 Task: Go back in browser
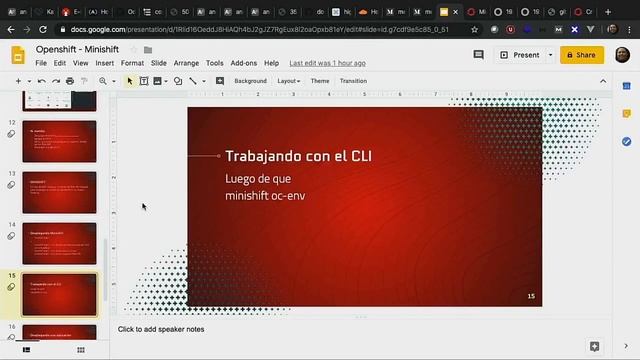[x=11, y=29]
